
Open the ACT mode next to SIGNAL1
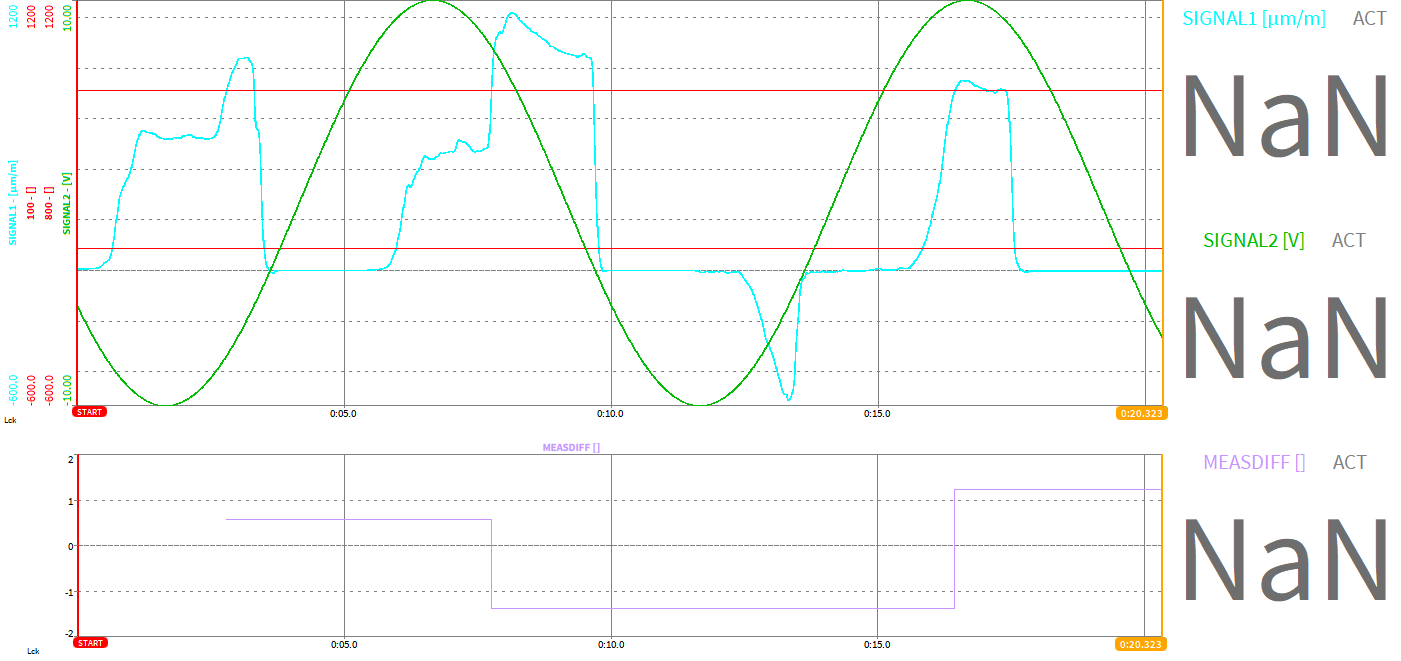click(x=1369, y=18)
